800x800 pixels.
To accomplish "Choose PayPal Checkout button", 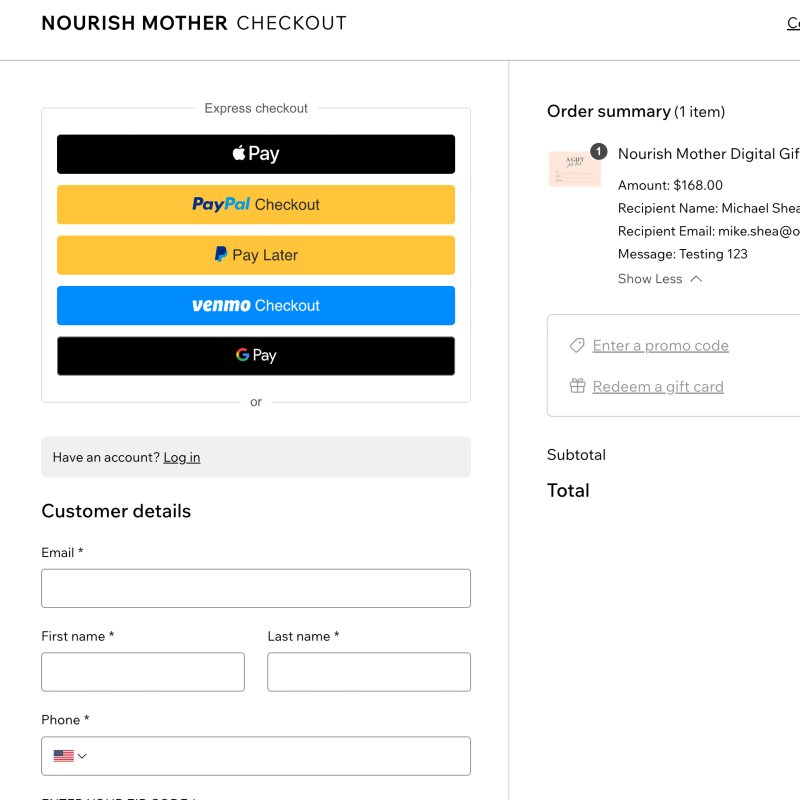I will 256,205.
